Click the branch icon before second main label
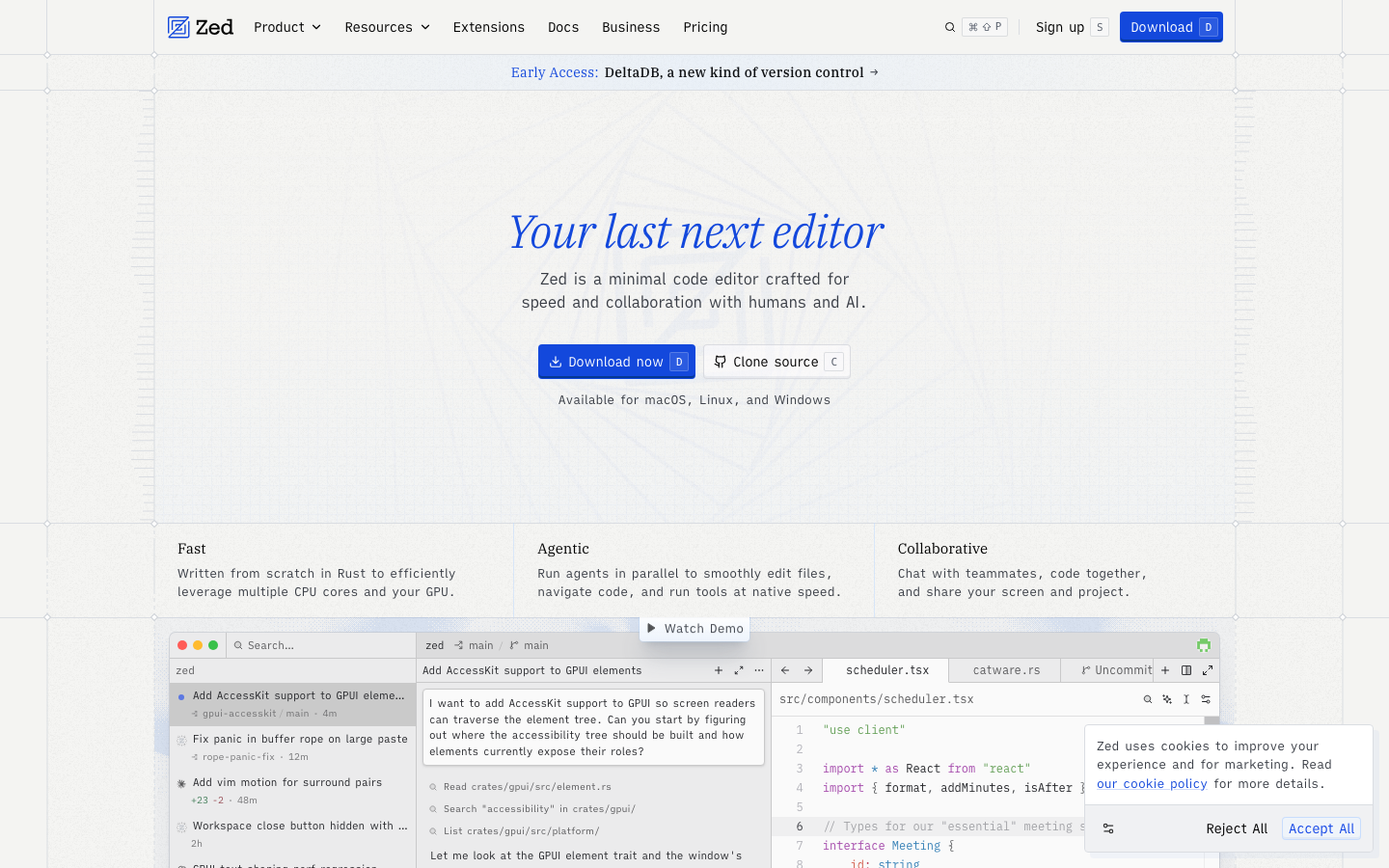 click(x=514, y=645)
